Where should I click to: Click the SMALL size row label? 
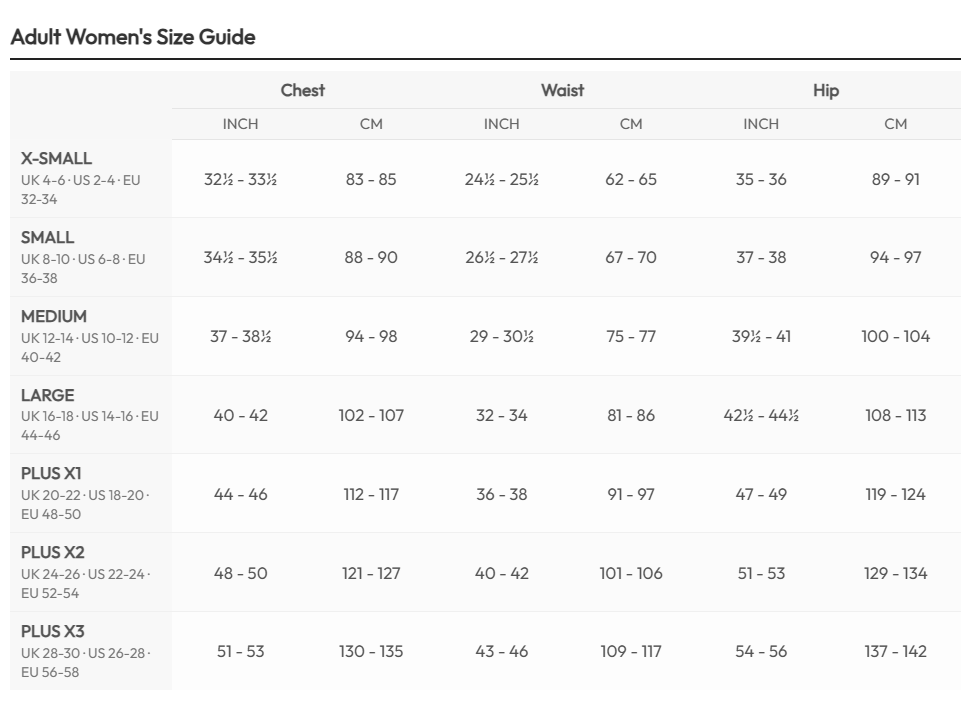(48, 237)
